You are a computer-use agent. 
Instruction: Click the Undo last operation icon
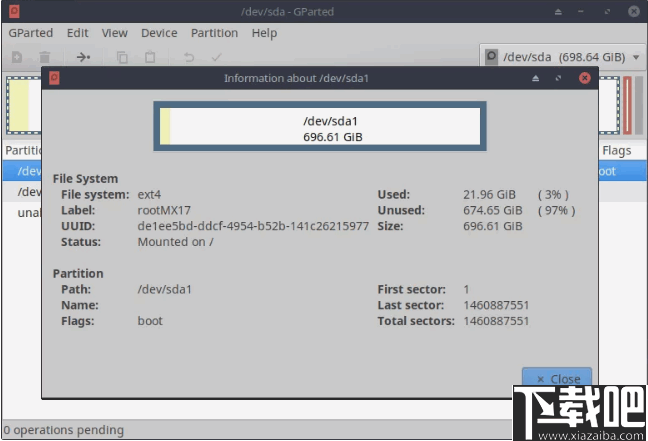(189, 57)
